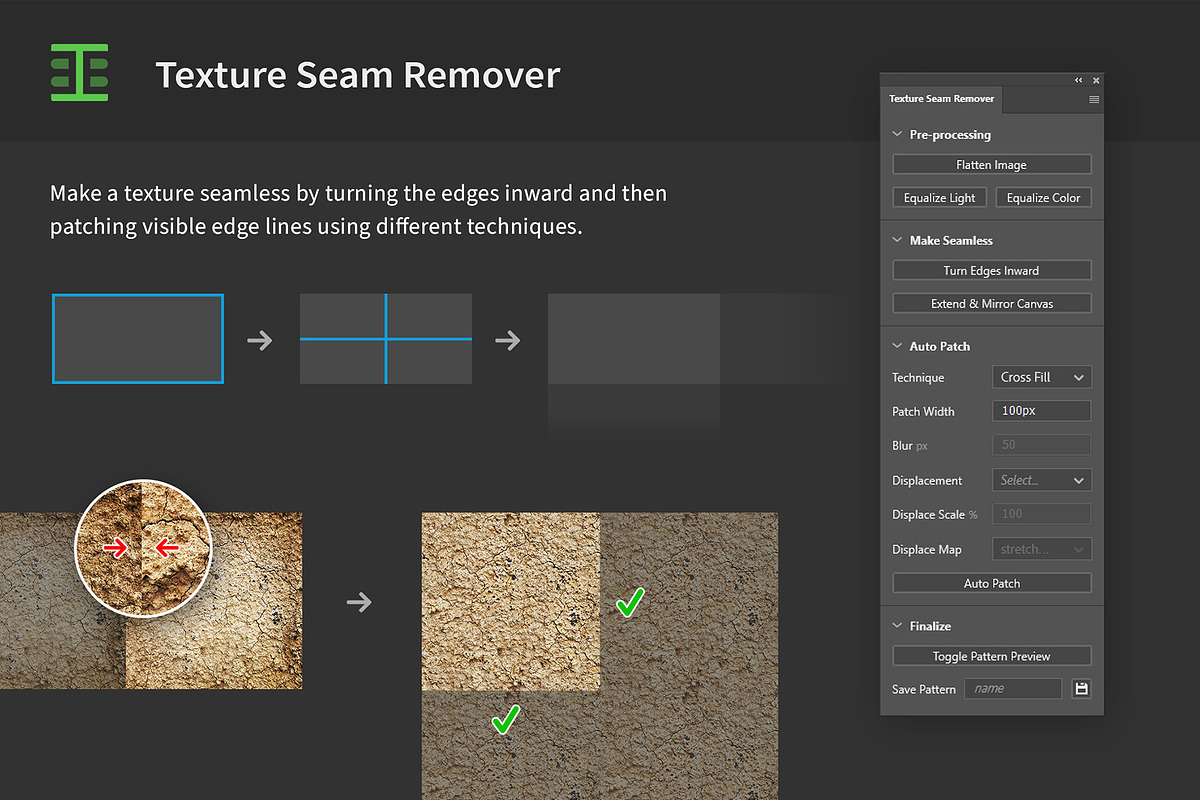Click Extend & Mirror Canvas
Viewport: 1200px width, 800px height.
(991, 303)
